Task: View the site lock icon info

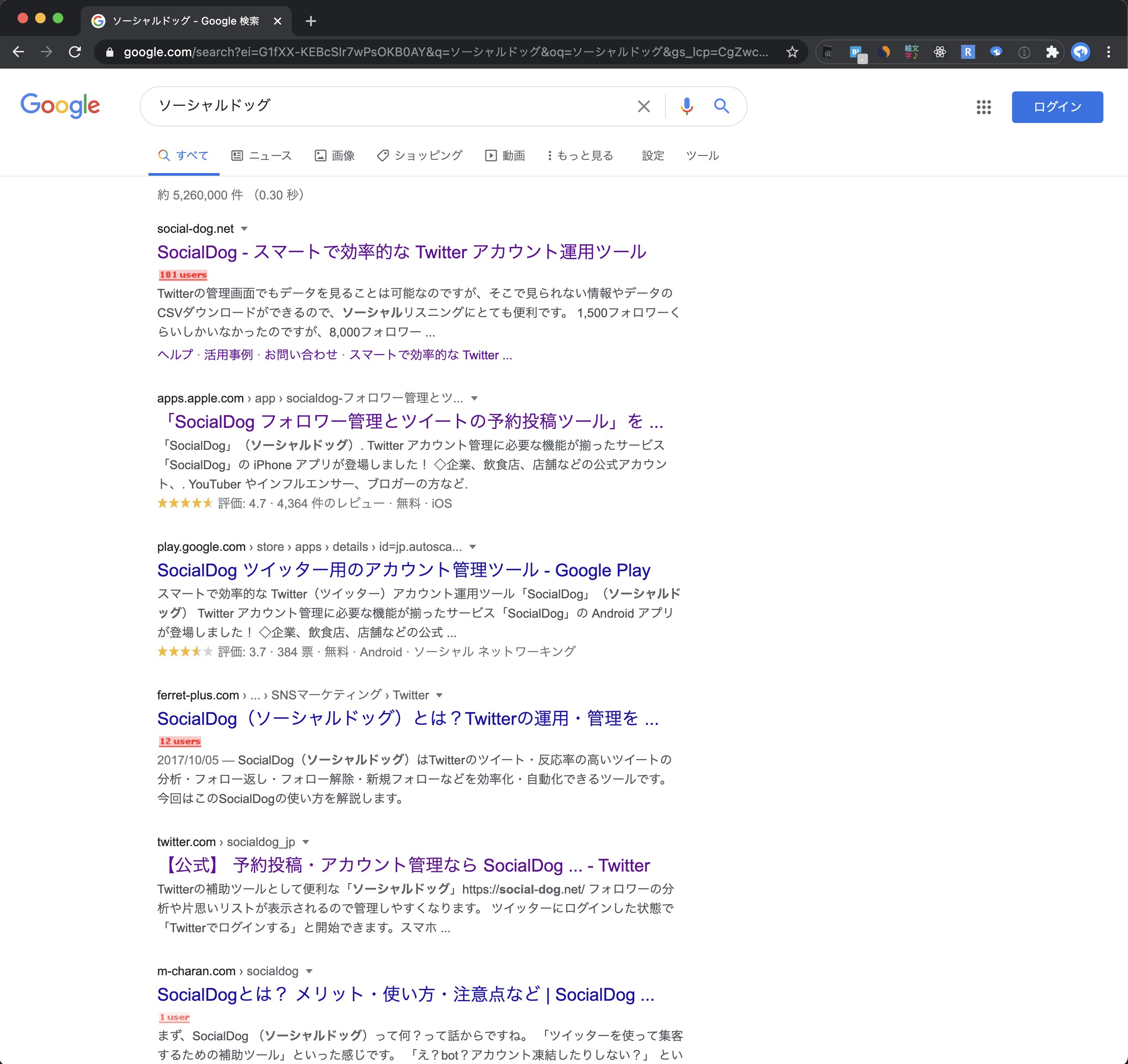Action: 110,52
